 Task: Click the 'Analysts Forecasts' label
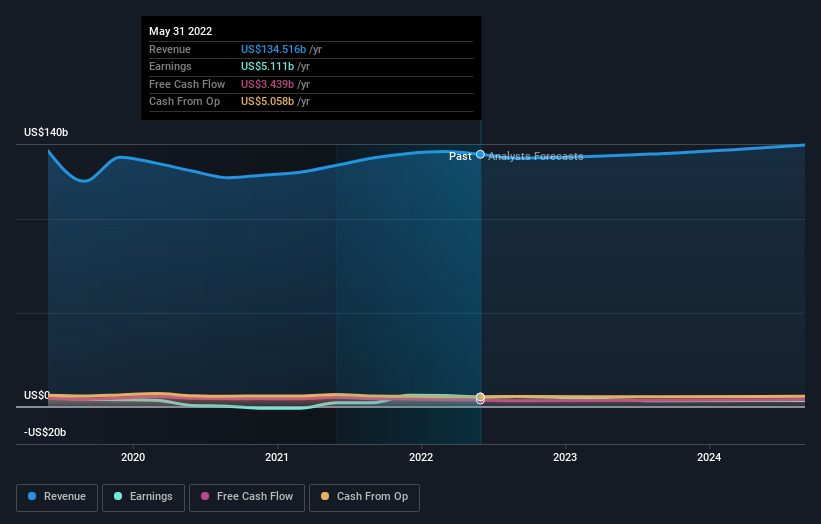point(536,157)
